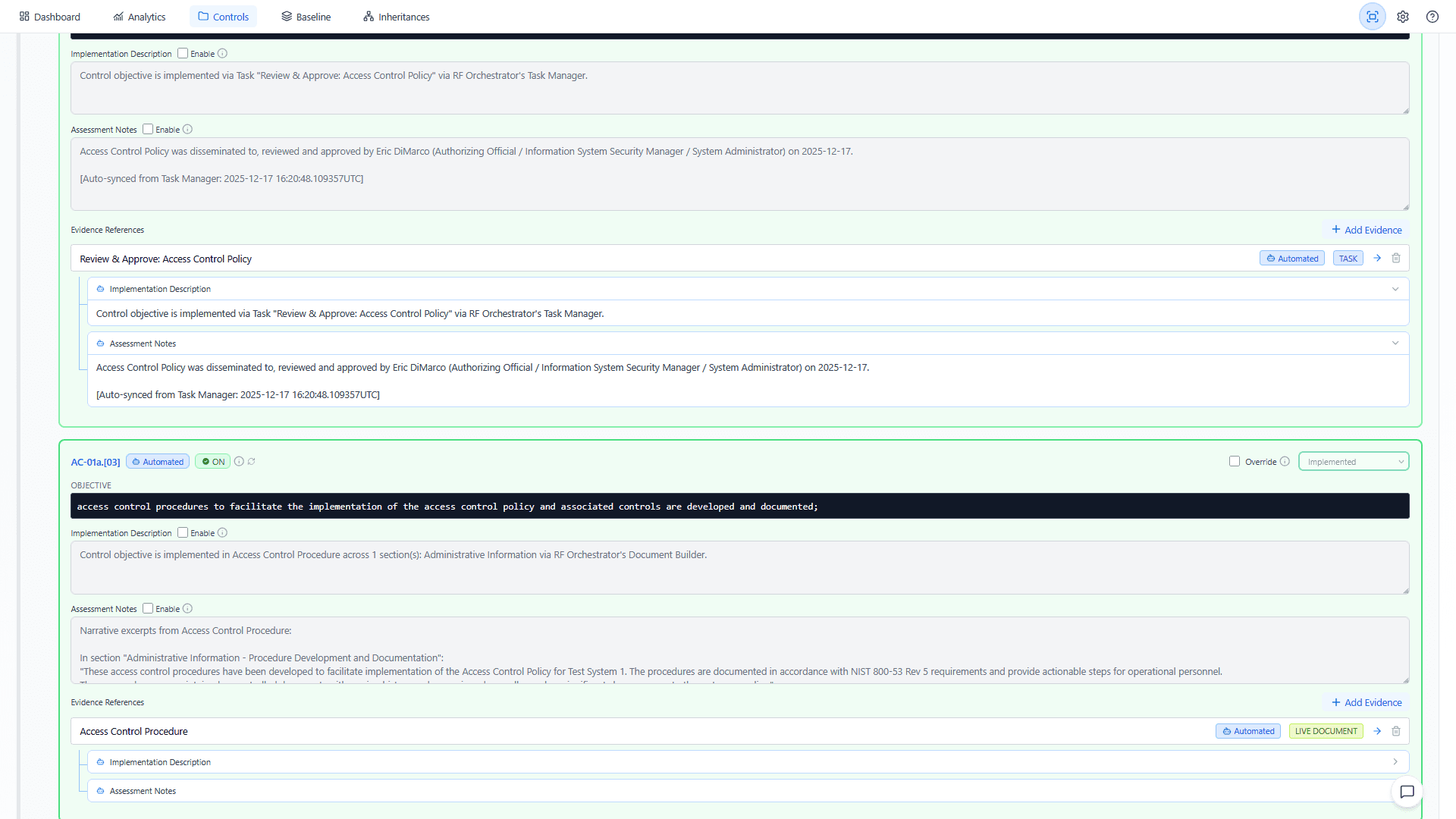
Task: Click Add Evidence for AC-01a.[03]
Action: click(1367, 702)
